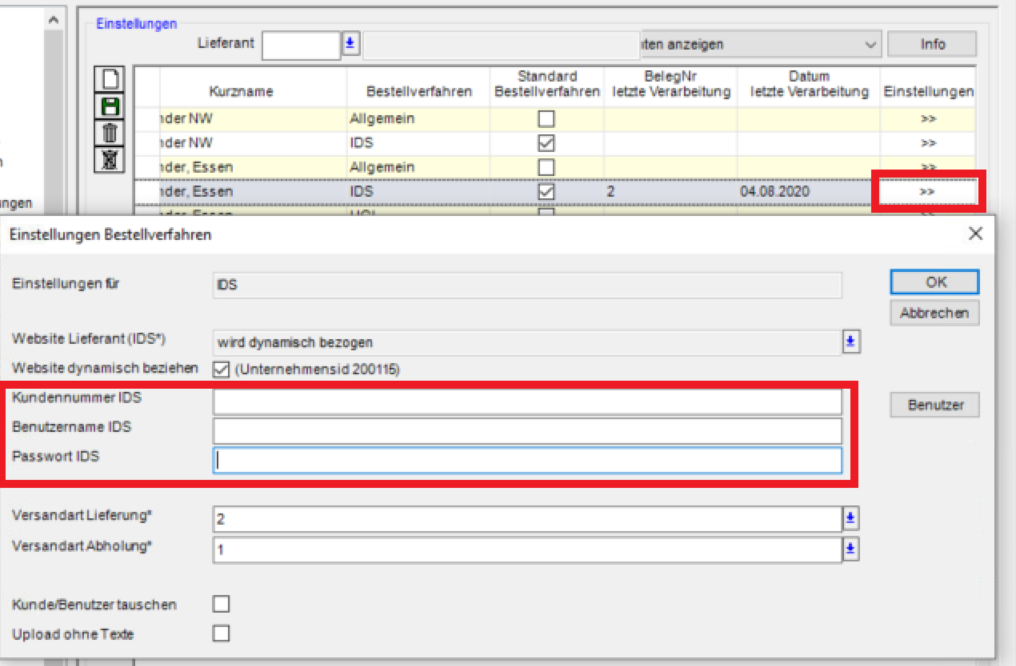
Task: Open settings >> for Essen IDS row
Action: click(x=927, y=191)
